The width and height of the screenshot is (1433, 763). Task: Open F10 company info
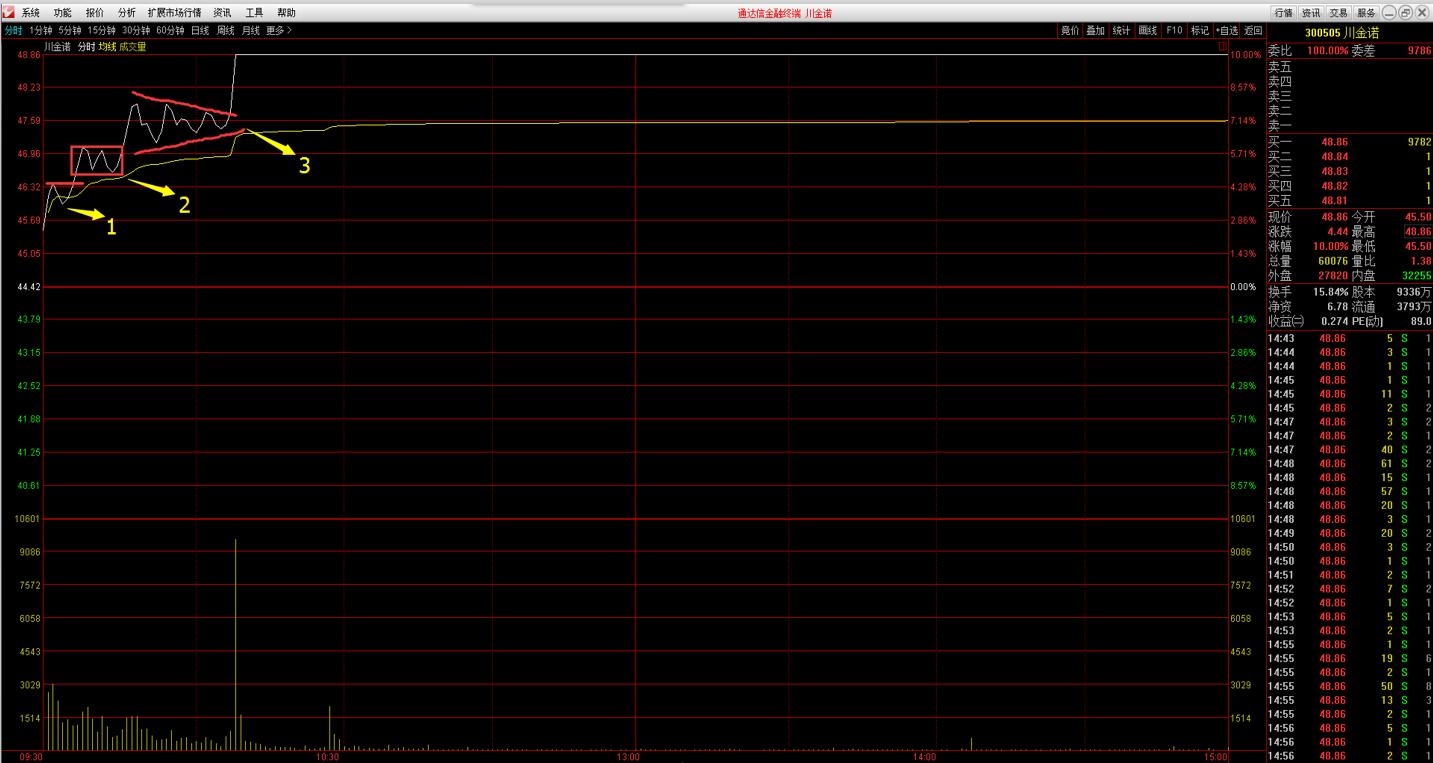point(1174,31)
